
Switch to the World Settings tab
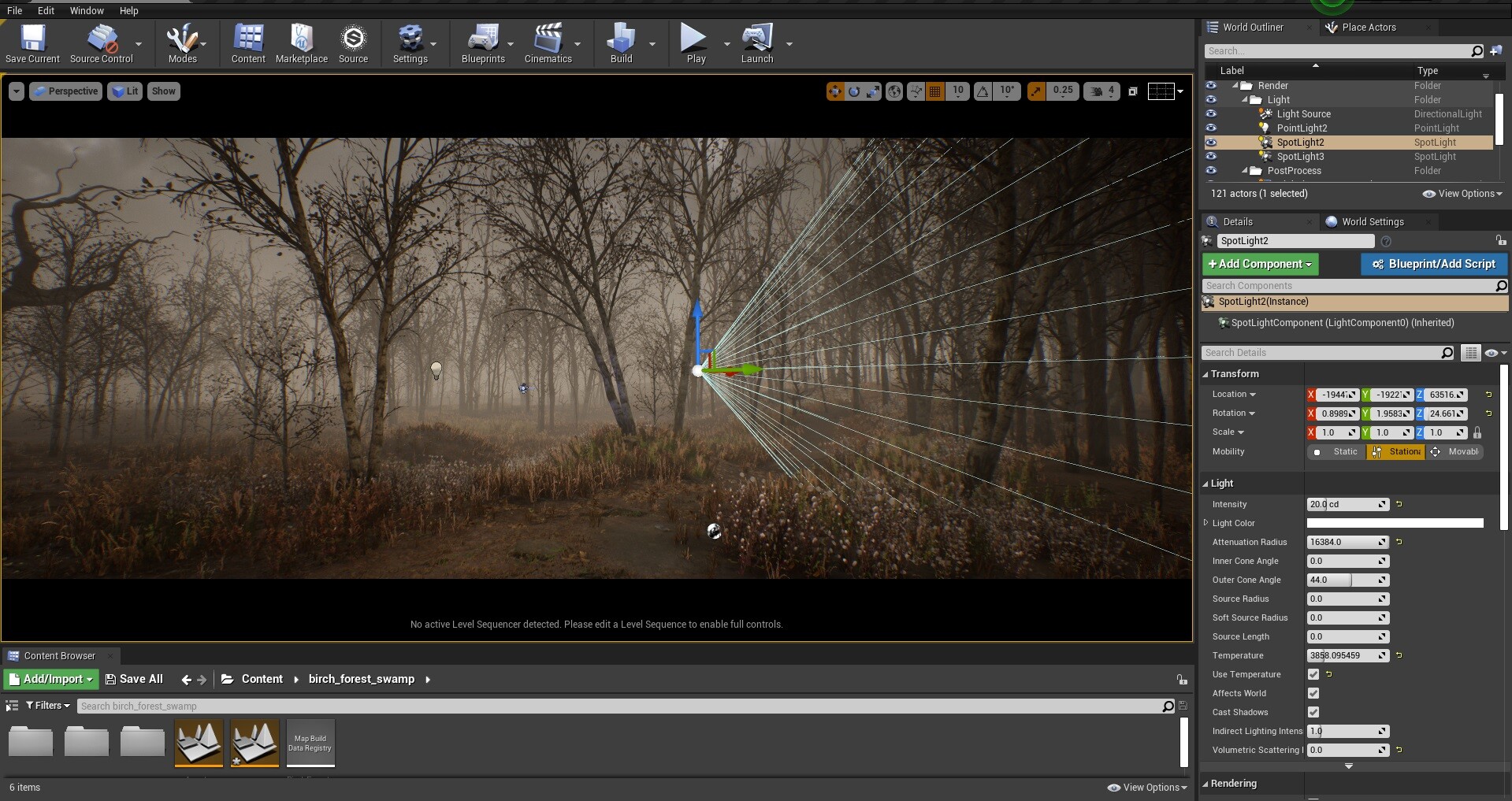1373,221
